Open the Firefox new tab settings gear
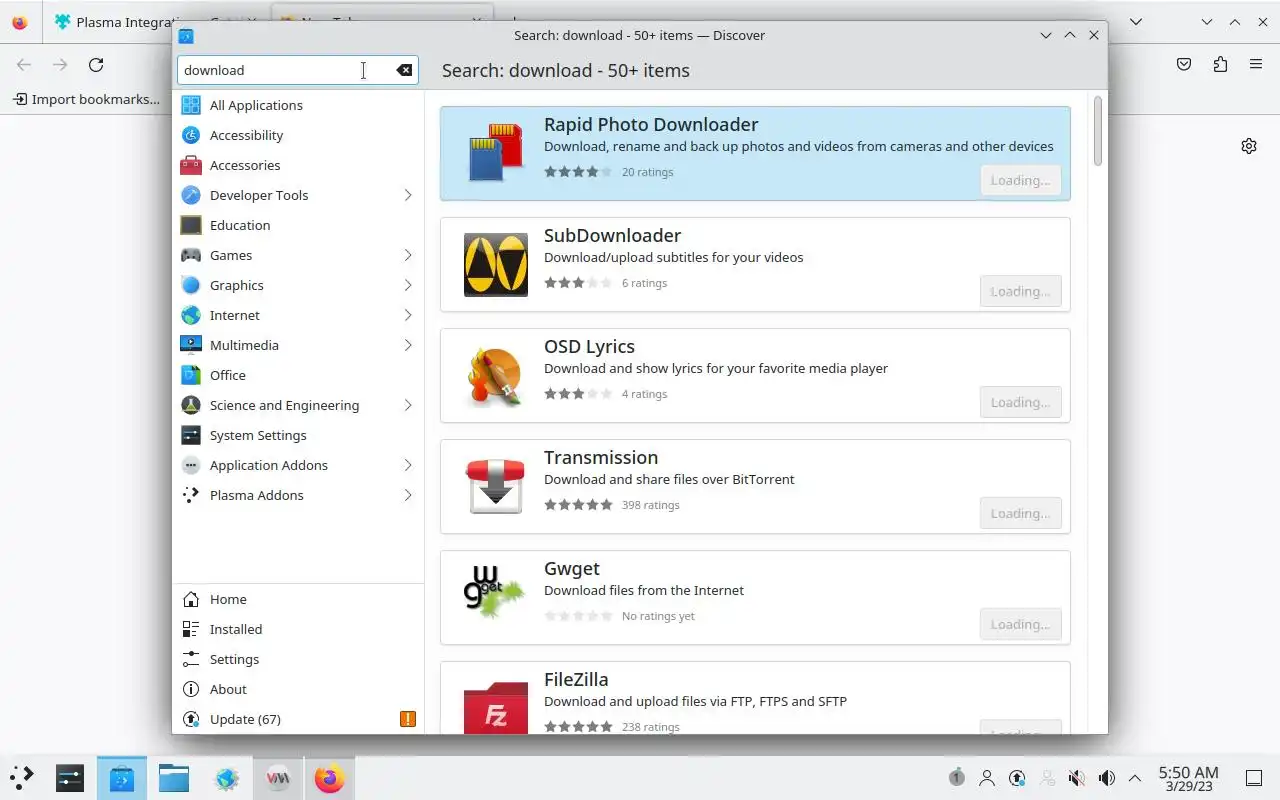 pos(1249,146)
